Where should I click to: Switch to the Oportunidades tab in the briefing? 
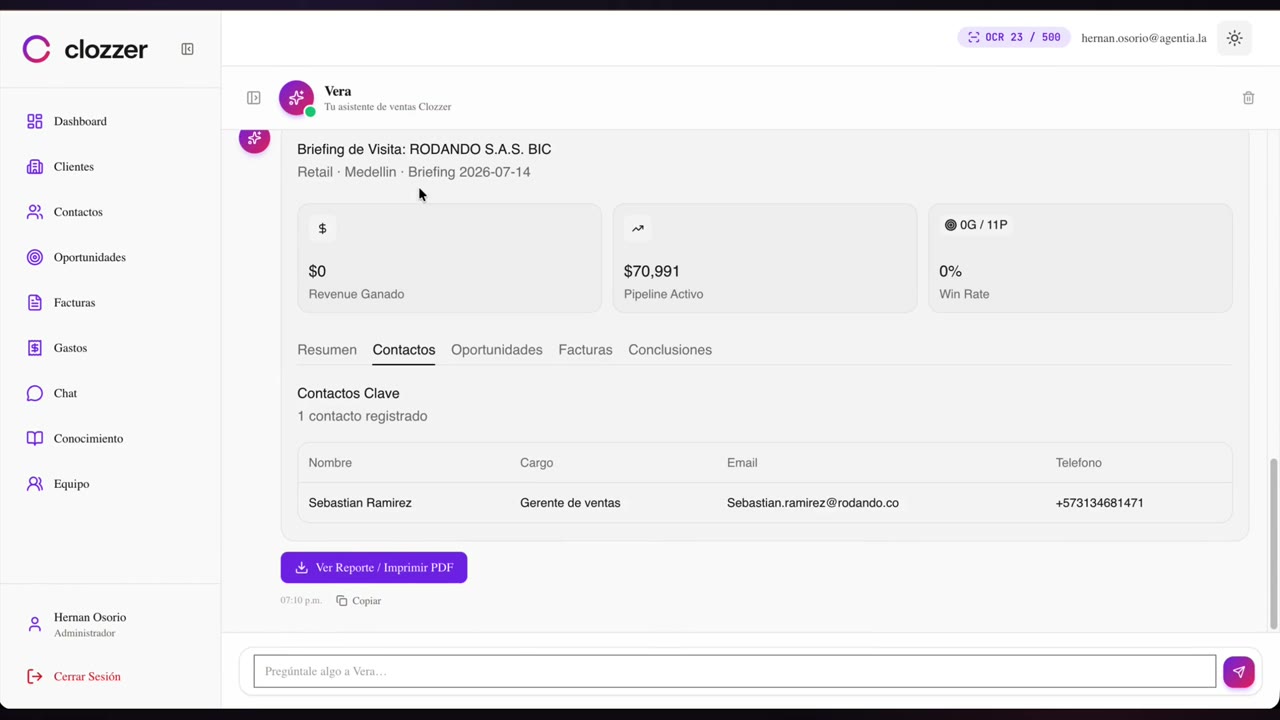click(x=497, y=350)
